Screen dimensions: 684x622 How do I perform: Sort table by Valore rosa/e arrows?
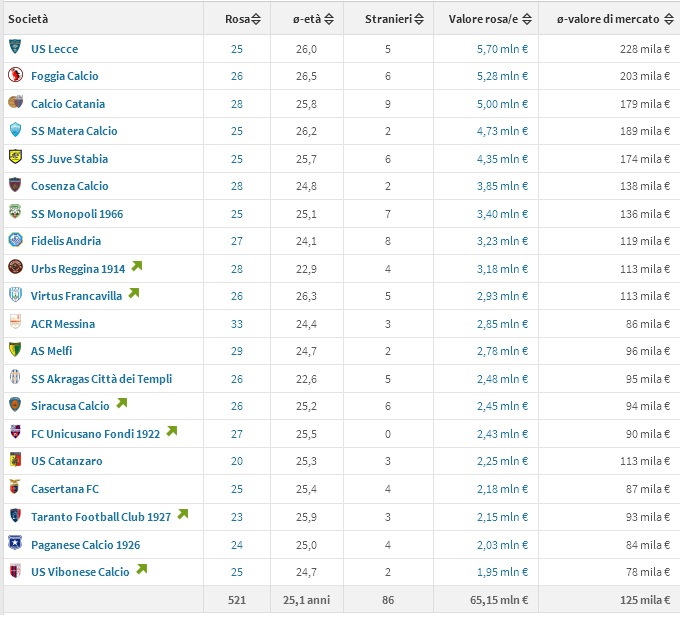point(527,19)
